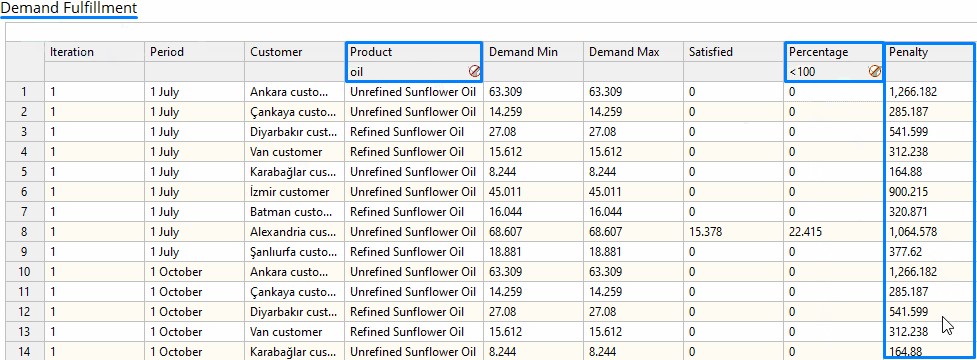
Task: Click the empty Period filter field
Action: (195, 72)
